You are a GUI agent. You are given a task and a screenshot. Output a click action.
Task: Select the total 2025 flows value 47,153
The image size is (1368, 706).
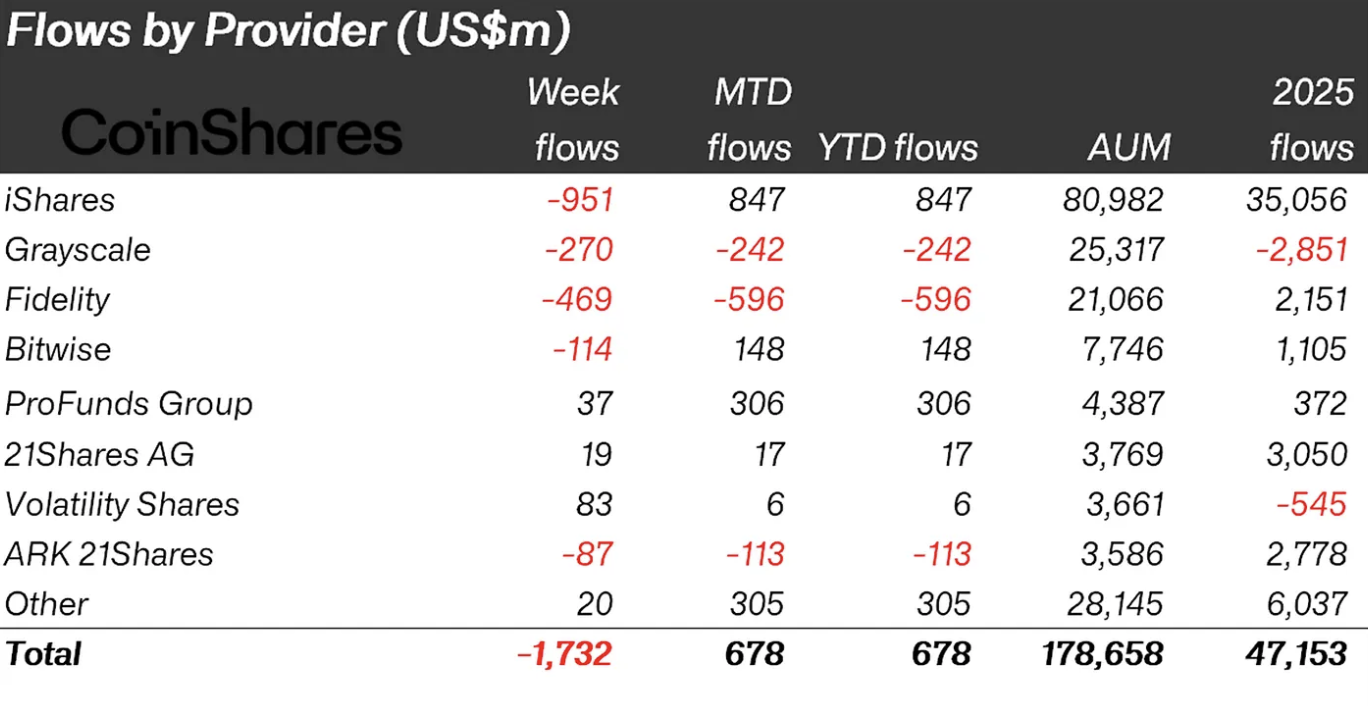(1297, 654)
